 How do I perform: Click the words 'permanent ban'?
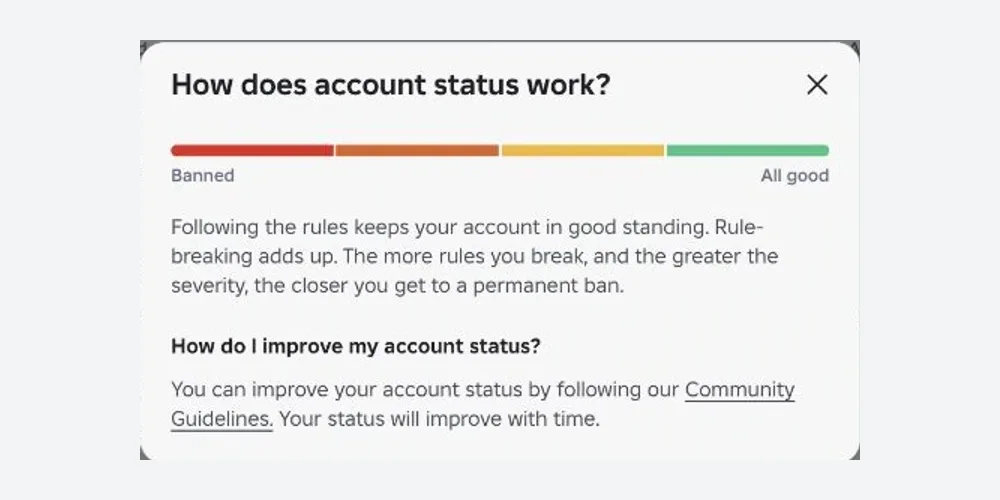[547, 286]
